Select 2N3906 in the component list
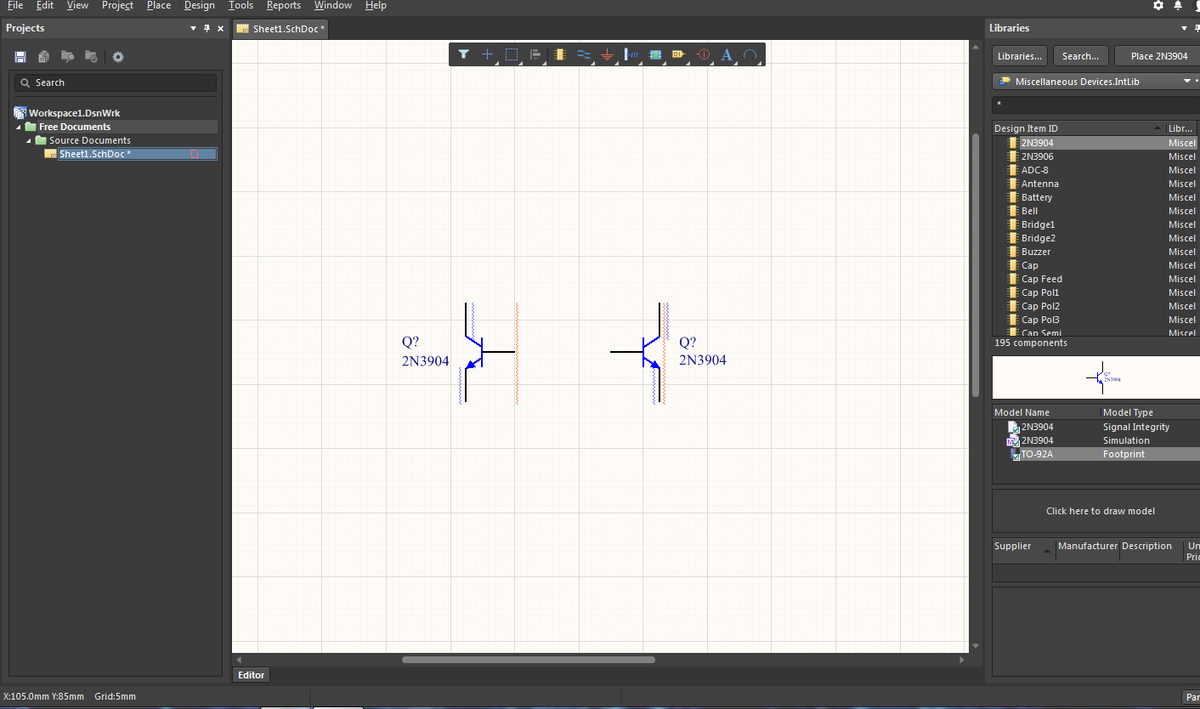The width and height of the screenshot is (1200, 709). (x=1036, y=157)
